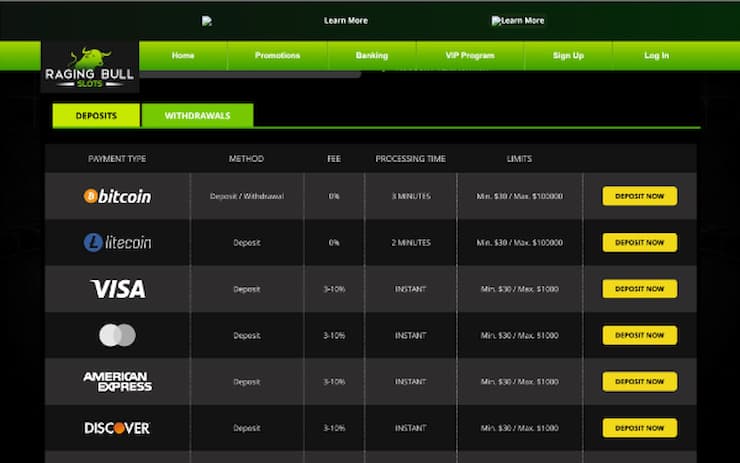Click Bitcoin's Deposit / Withdrawal method cell
740x463 pixels.
click(247, 196)
